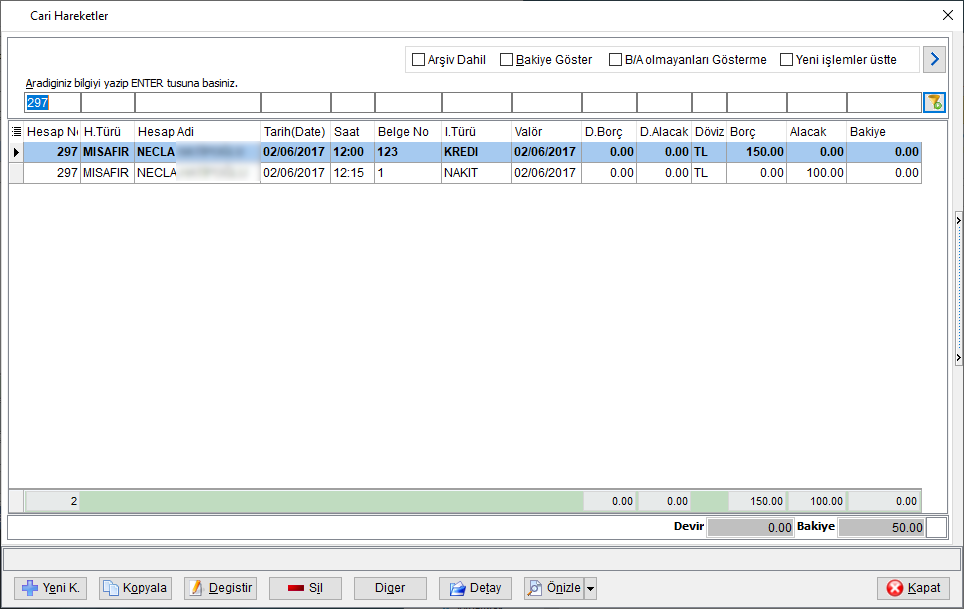
Task: Open the Önizle dropdown arrow
Action: point(590,589)
